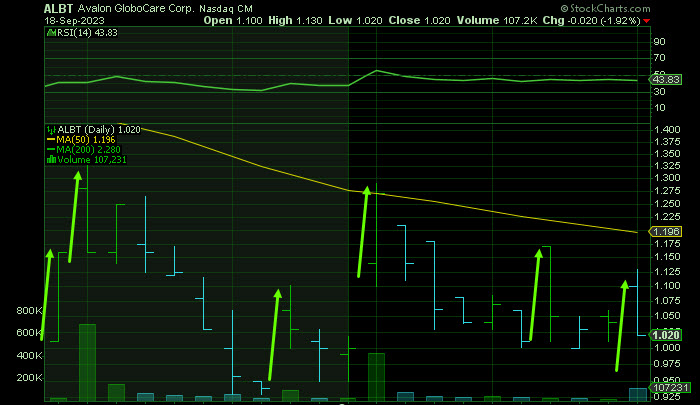Click the Low 1.020 value
Viewport: 700px width, 405px height.
click(355, 21)
